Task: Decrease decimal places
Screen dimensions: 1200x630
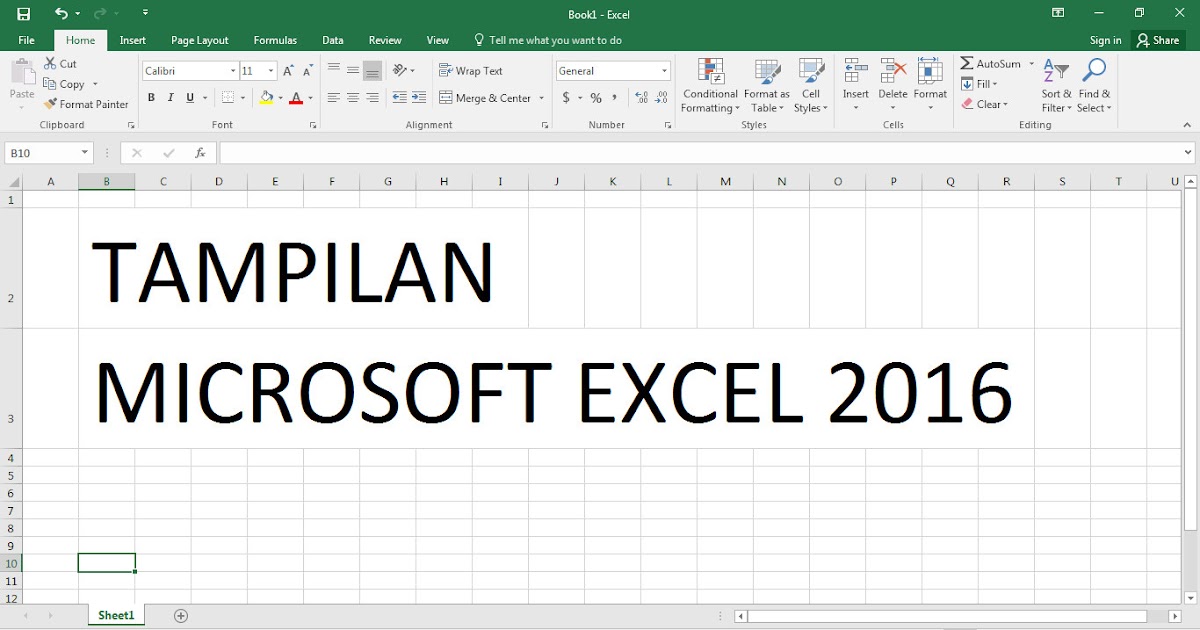Action: 662,98
